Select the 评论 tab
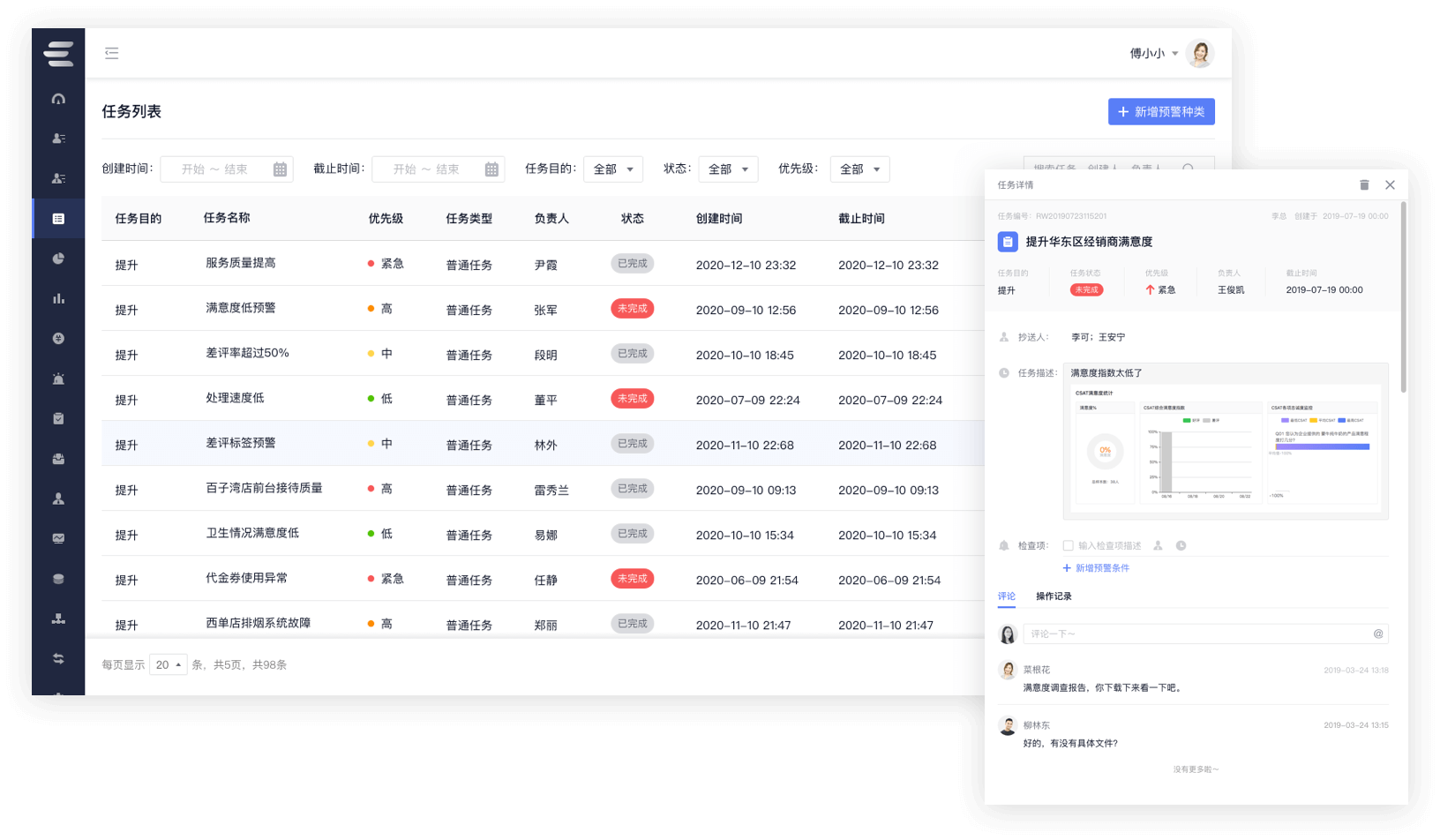The width and height of the screenshot is (1440, 840). pos(1006,596)
